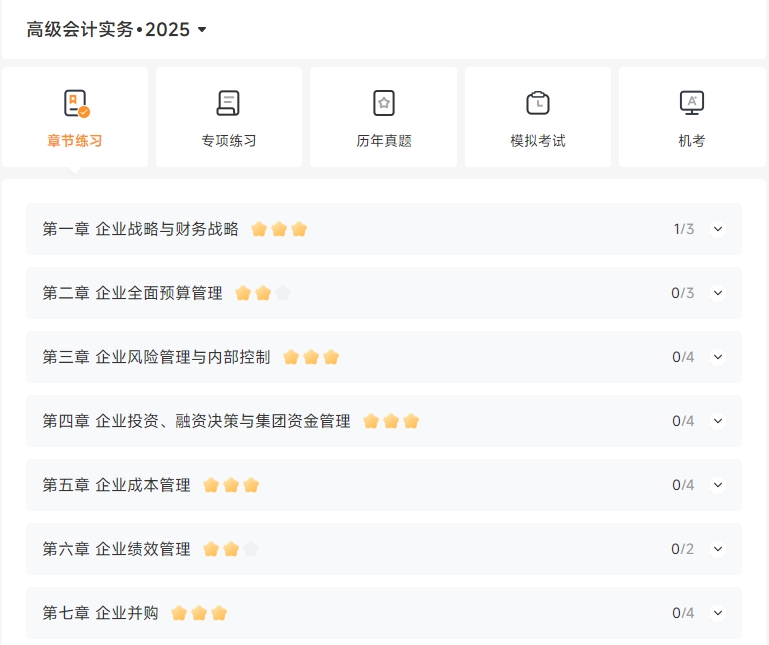
Task: Click the computer-based exam monitor icon
Action: click(x=691, y=103)
